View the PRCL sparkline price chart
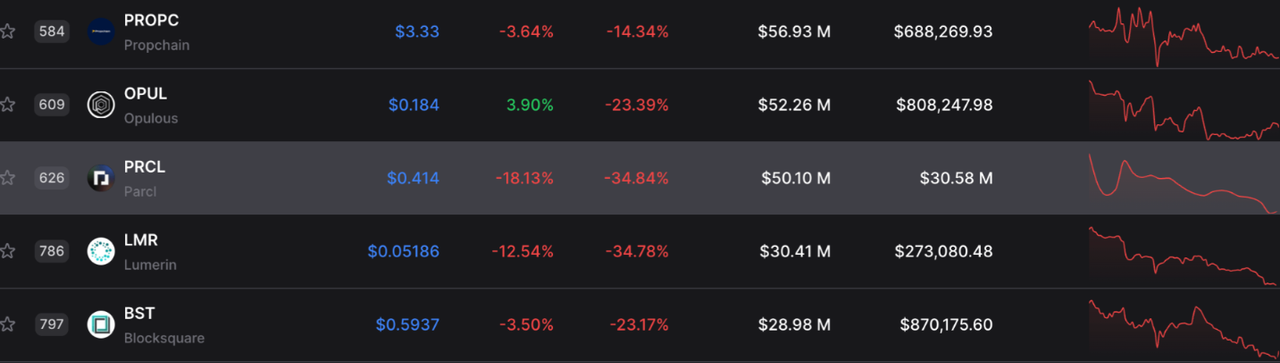 coord(1184,183)
